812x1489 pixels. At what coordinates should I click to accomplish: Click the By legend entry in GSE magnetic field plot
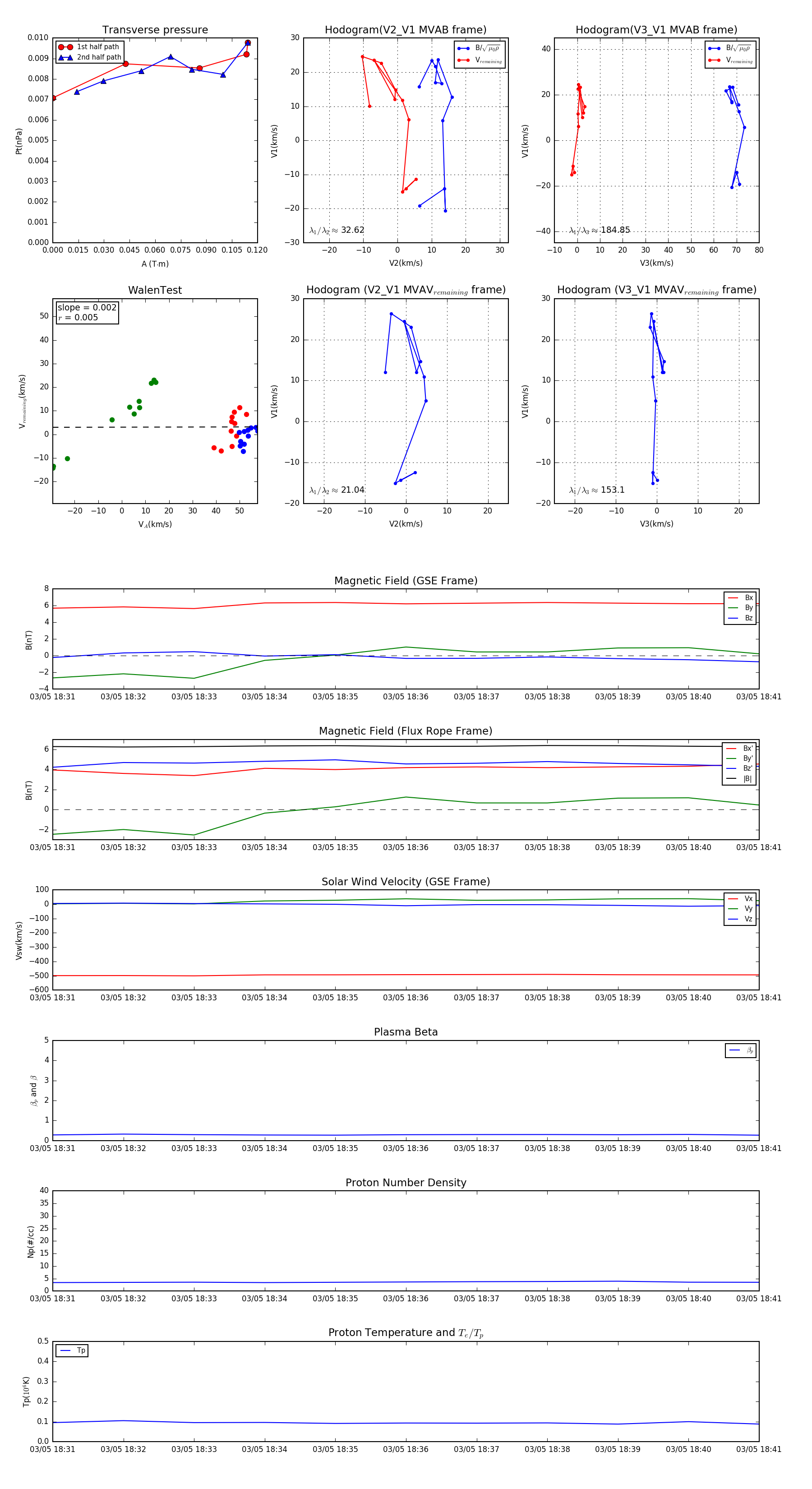point(740,607)
